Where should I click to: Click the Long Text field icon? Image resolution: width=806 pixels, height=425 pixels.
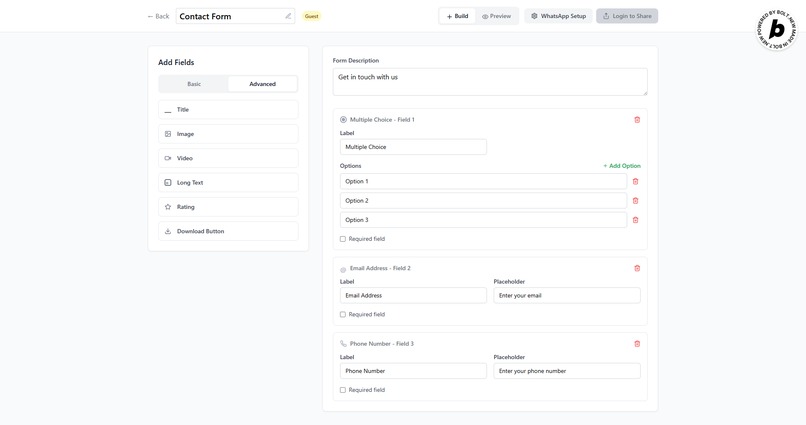point(168,182)
